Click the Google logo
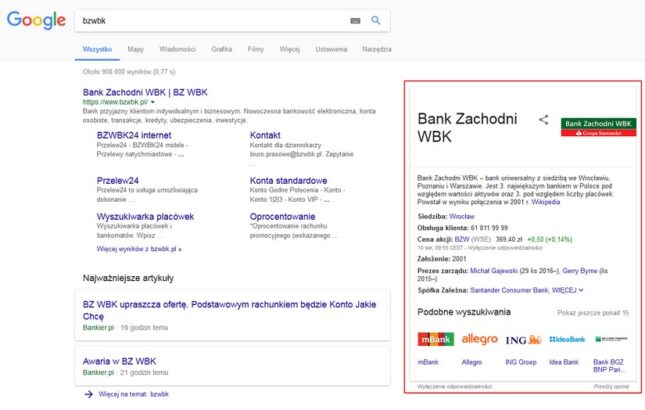The height and width of the screenshot is (410, 645). [x=36, y=20]
